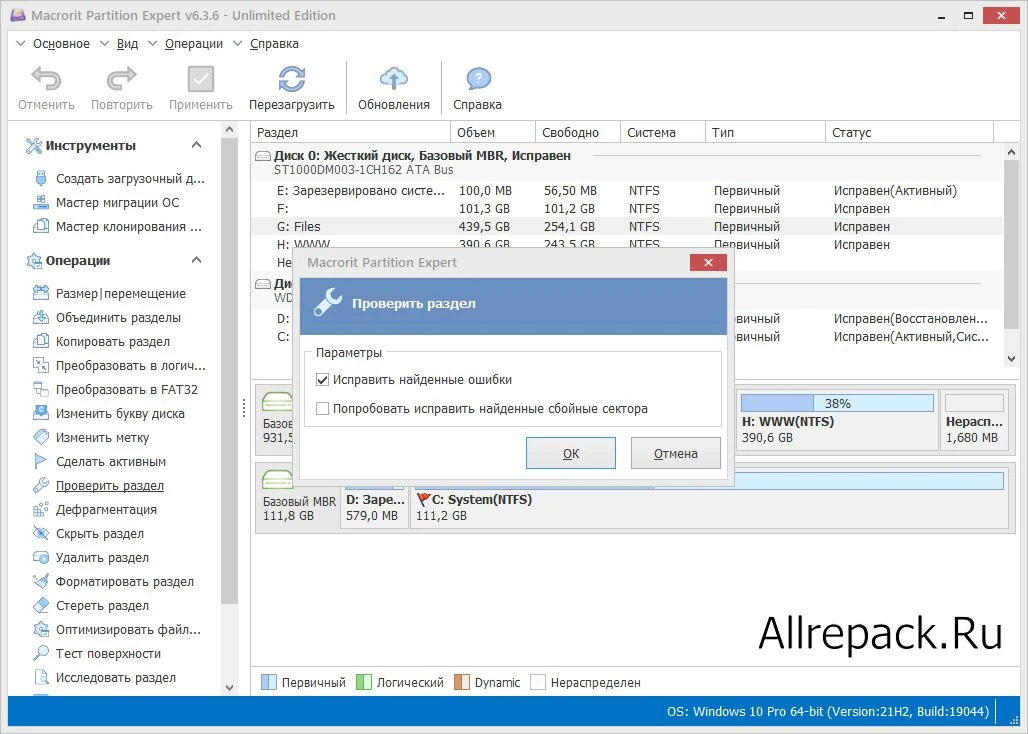Click Диск 0 Жесткий диск header row
This screenshot has height=734, width=1028.
[627, 162]
